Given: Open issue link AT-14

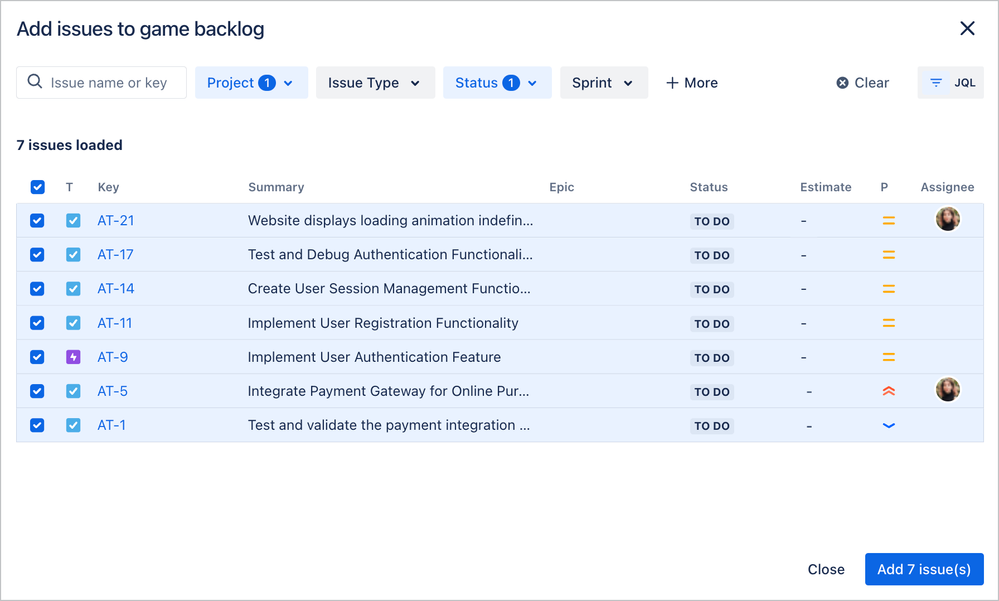Looking at the screenshot, I should point(116,289).
